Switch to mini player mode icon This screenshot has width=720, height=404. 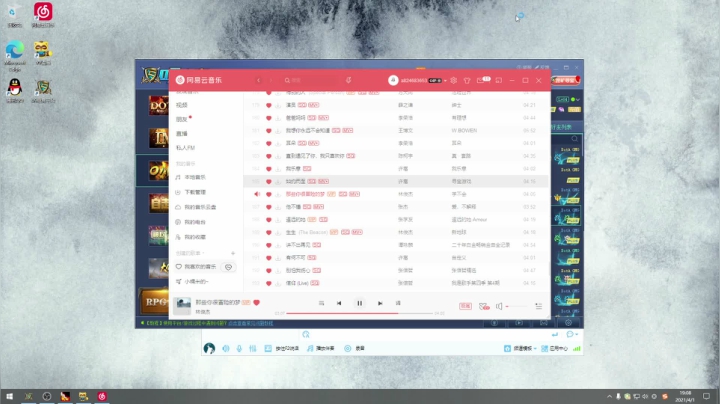click(499, 80)
